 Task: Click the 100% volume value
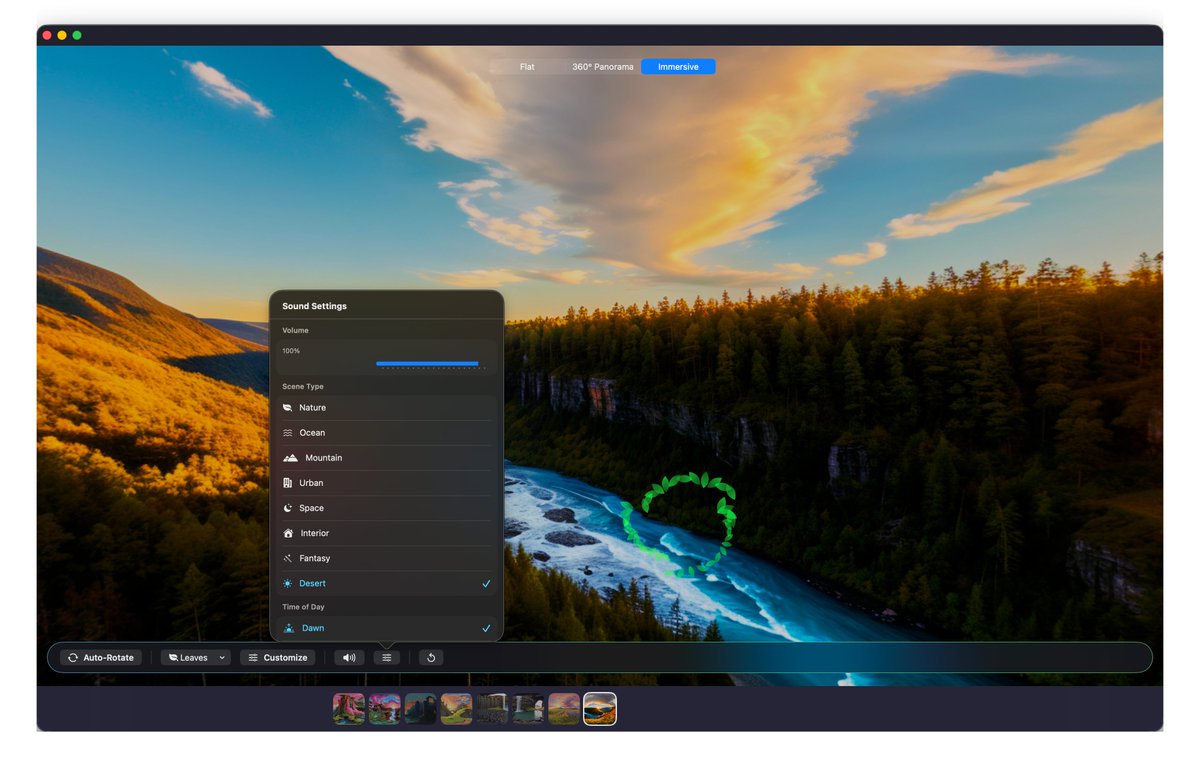point(291,351)
